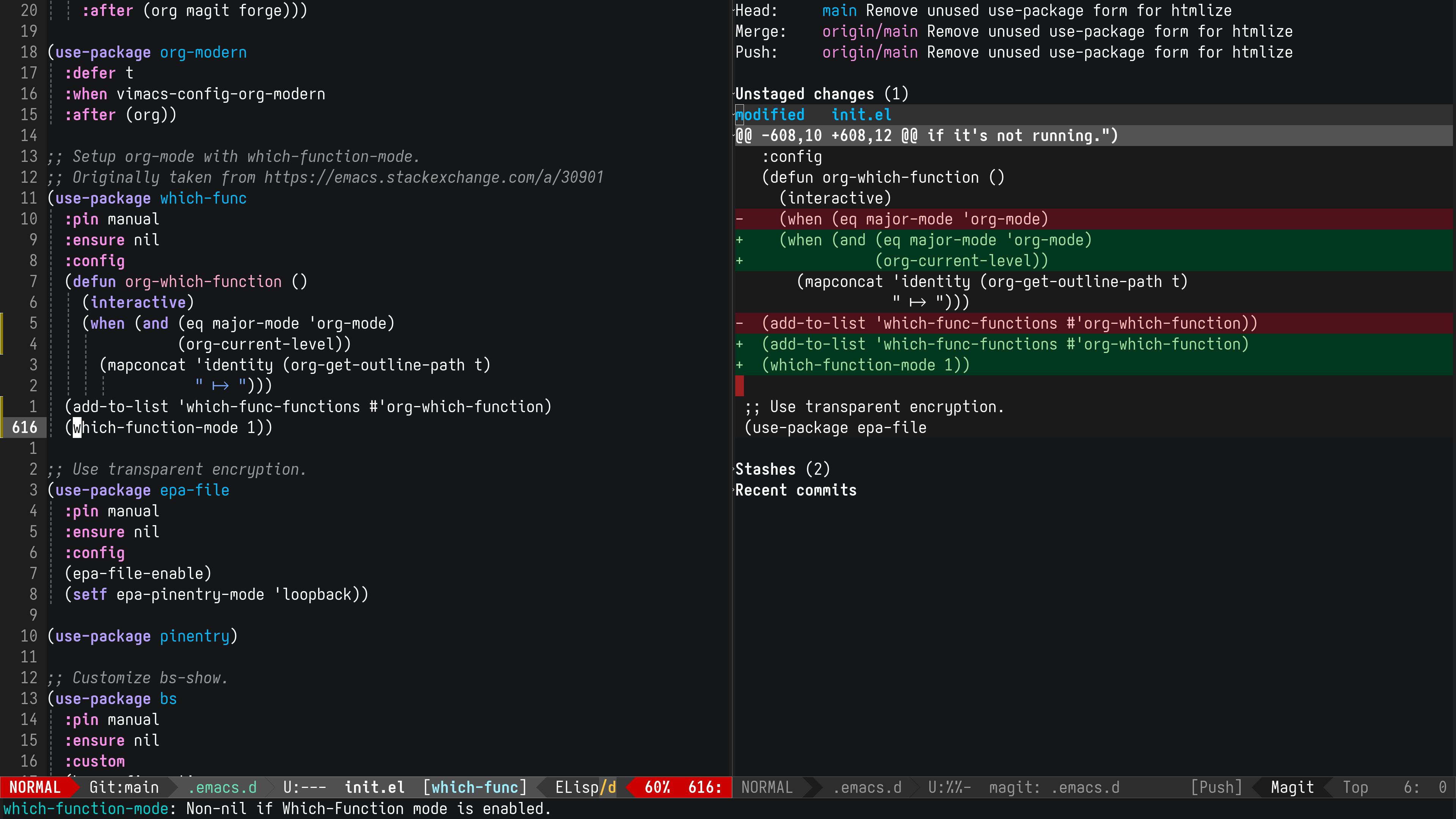Click the origin/main branch on Merge line

870,31
